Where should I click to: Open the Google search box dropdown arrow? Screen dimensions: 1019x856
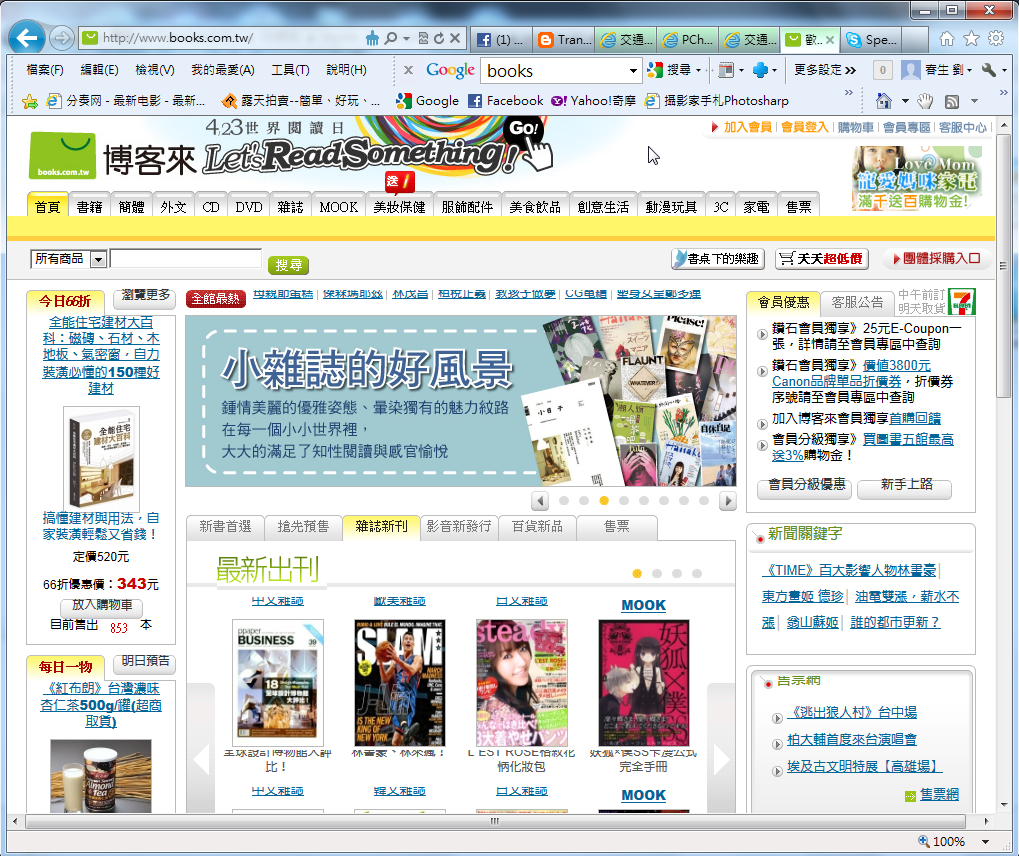633,70
